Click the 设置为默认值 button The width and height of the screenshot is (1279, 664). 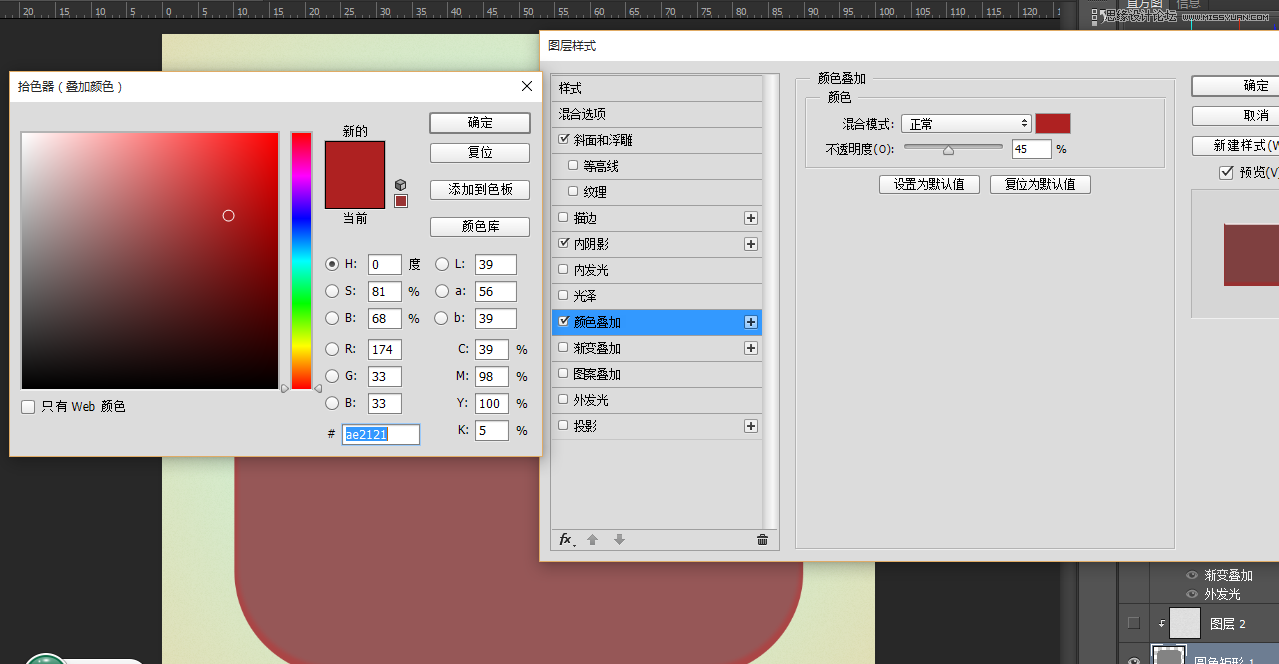[x=929, y=184]
